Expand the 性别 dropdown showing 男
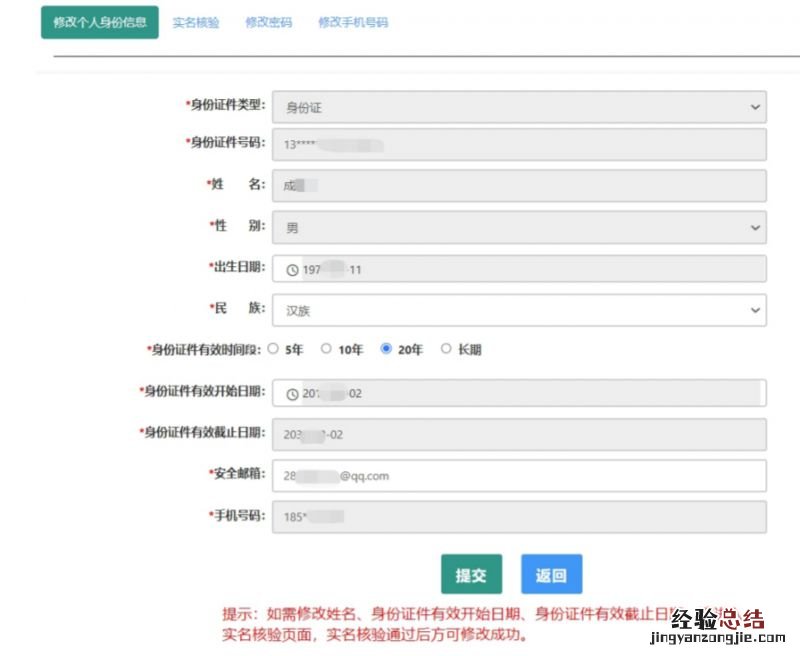Viewport: 800px width, 656px height. coord(519,228)
